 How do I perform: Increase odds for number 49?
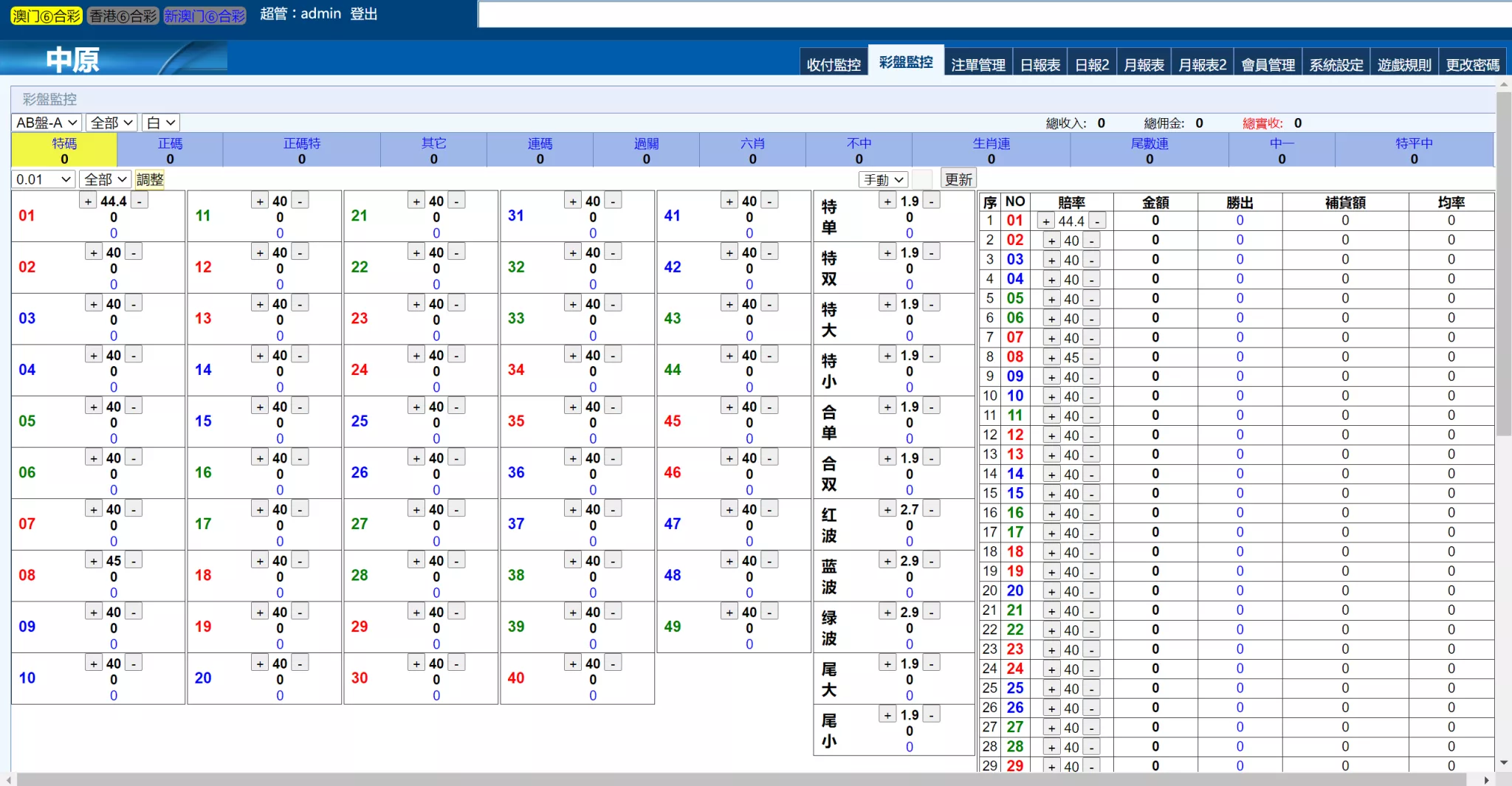(x=729, y=612)
